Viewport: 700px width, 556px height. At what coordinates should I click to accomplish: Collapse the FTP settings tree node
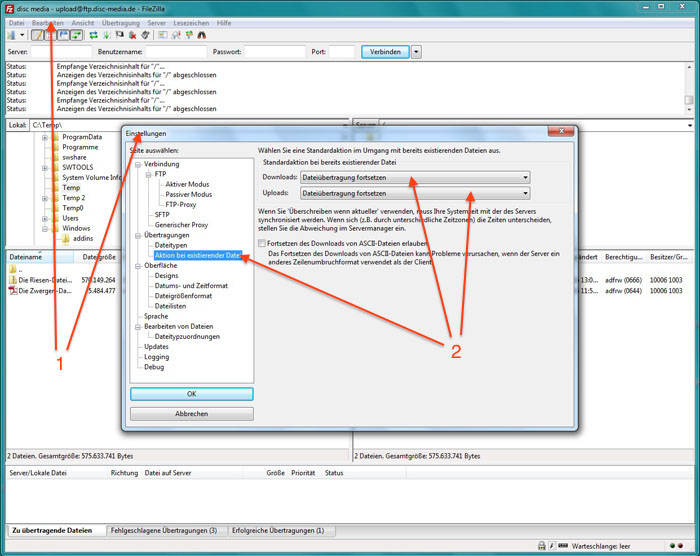click(x=149, y=174)
